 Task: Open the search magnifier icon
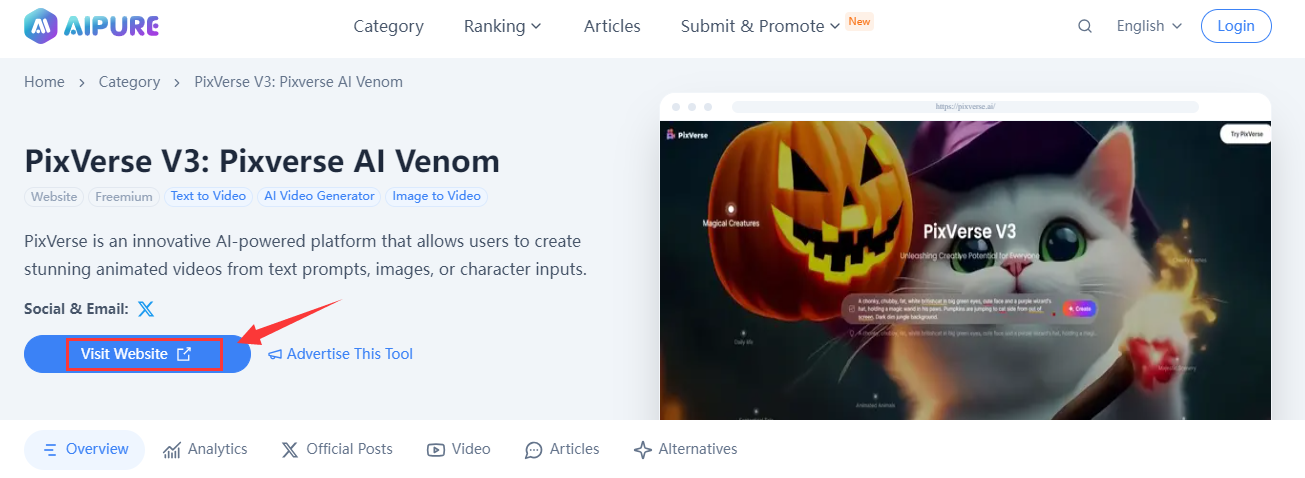pos(1085,26)
